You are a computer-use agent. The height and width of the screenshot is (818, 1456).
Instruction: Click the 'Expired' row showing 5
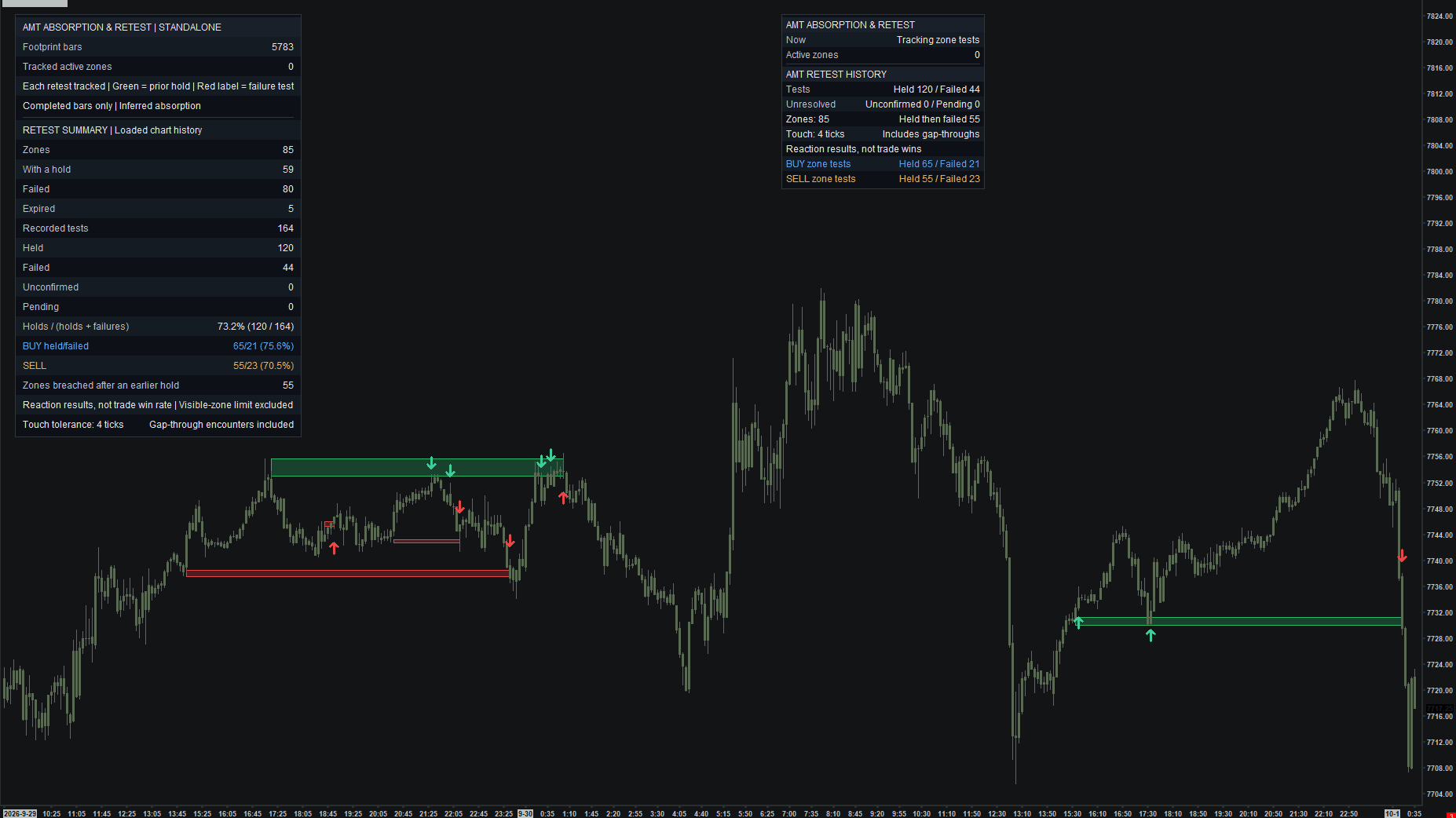click(158, 209)
